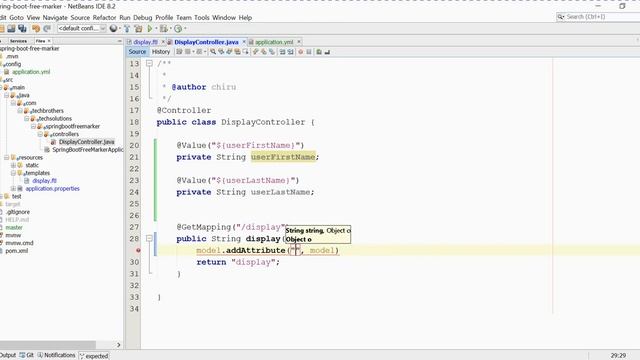Click the Debug Project icon

tap(163, 29)
